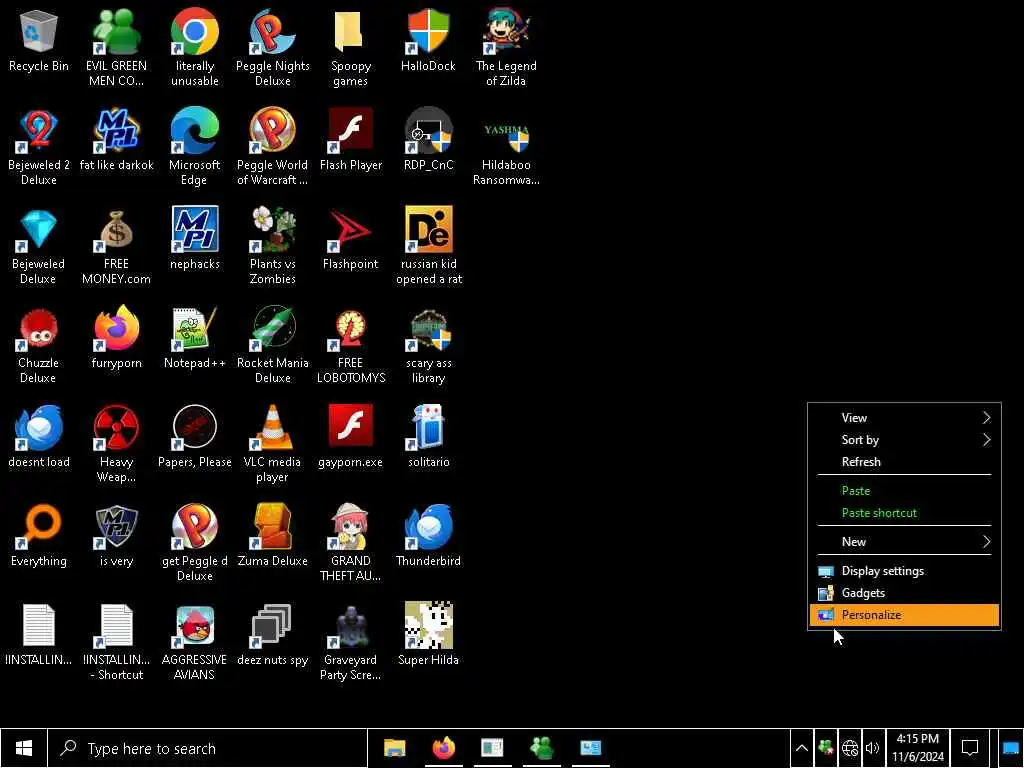Open The Legend of Zilda shortcut

click(506, 47)
